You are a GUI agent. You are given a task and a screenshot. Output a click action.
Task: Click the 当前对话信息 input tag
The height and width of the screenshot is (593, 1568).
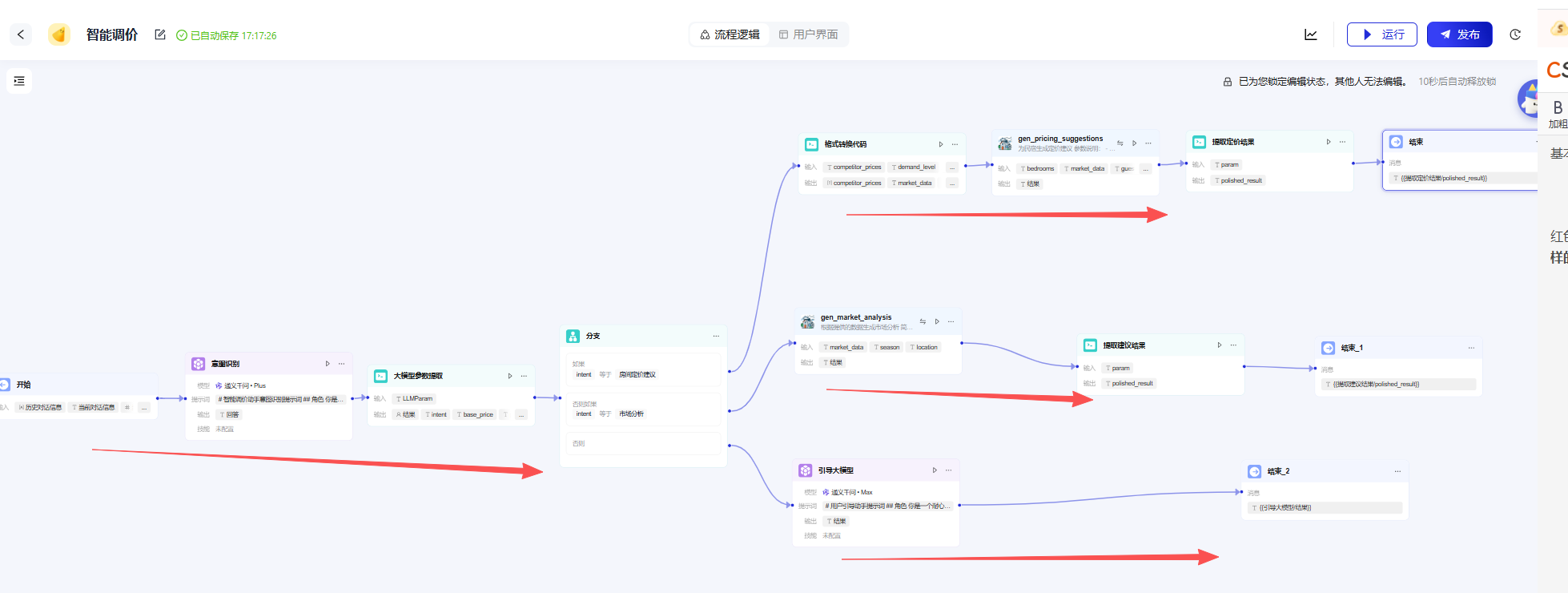[93, 408]
